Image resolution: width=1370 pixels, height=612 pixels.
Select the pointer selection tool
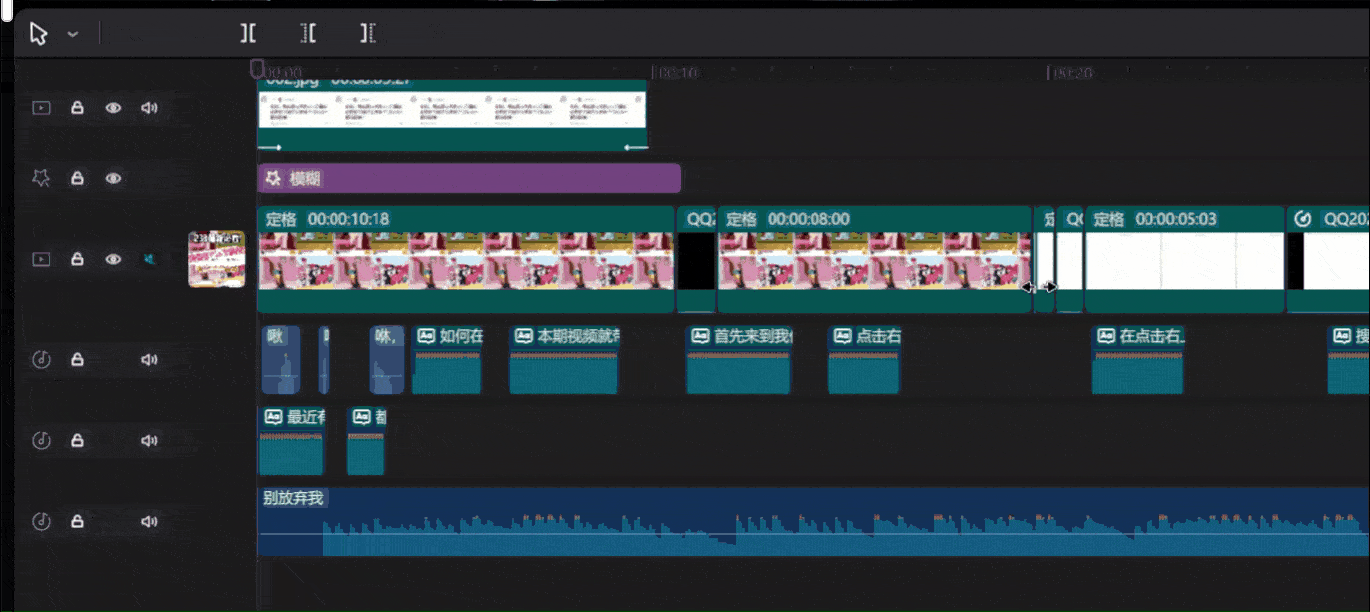click(x=38, y=34)
